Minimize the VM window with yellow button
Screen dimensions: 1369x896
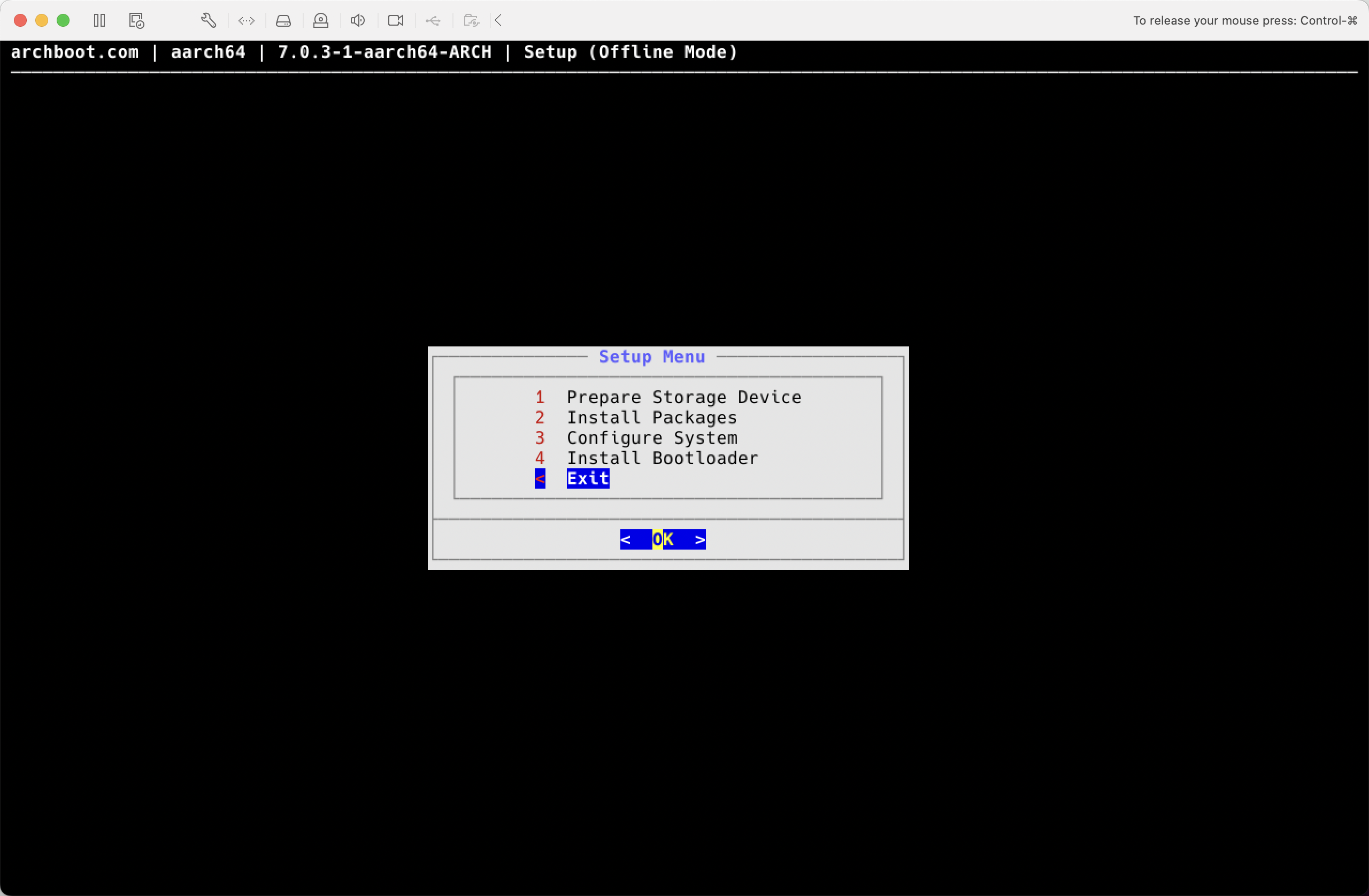pyautogui.click(x=41, y=21)
